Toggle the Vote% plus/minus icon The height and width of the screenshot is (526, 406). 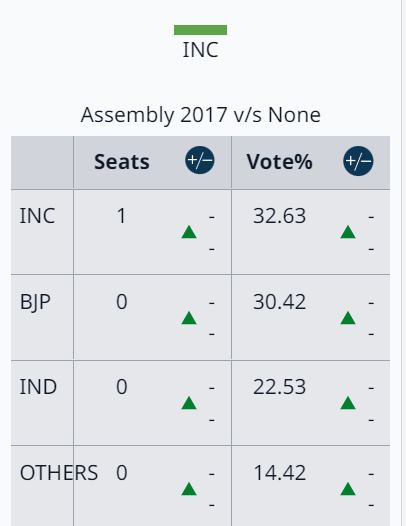coord(358,161)
